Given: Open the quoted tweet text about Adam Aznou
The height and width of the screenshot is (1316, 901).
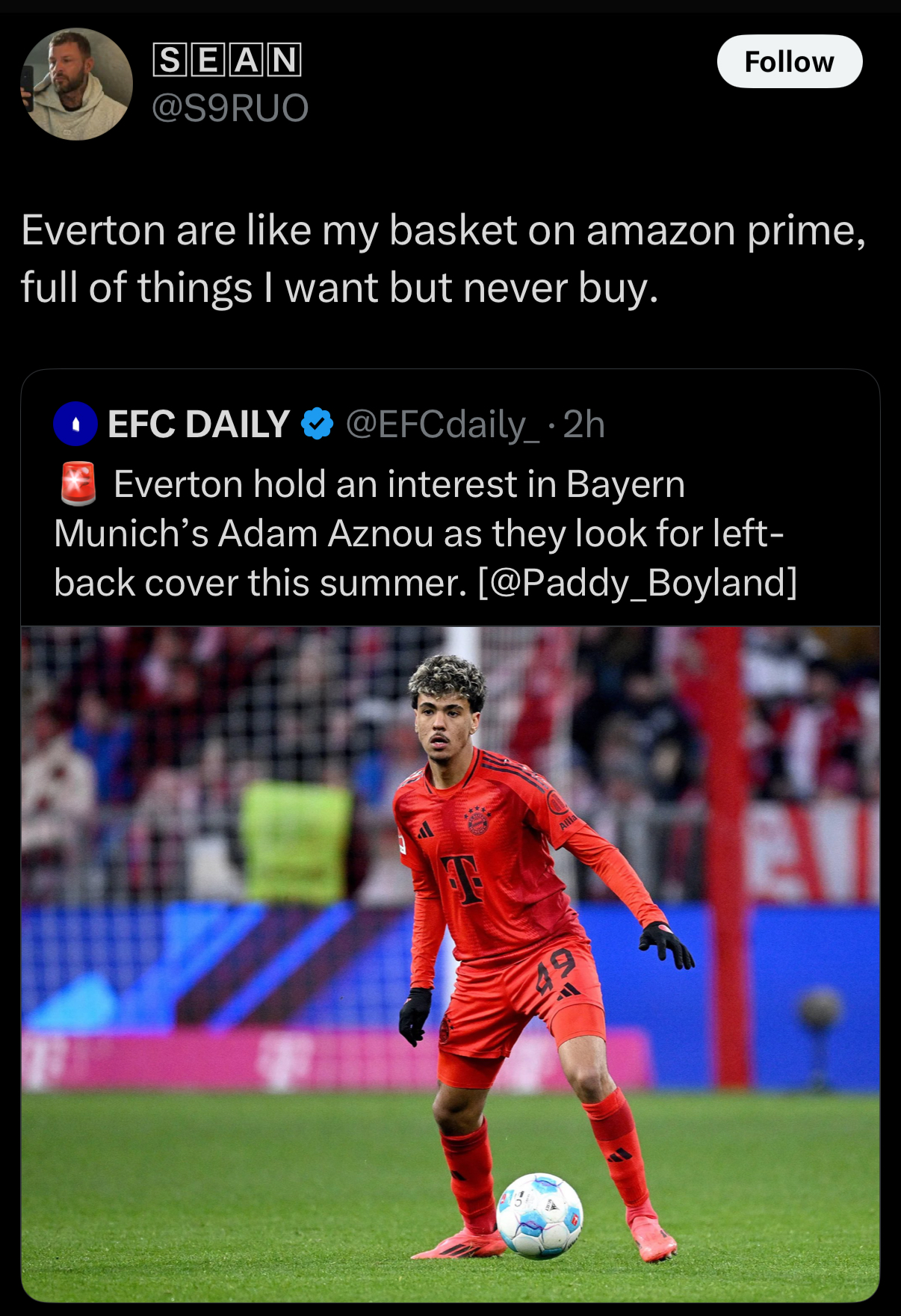Looking at the screenshot, I should pos(418,534).
